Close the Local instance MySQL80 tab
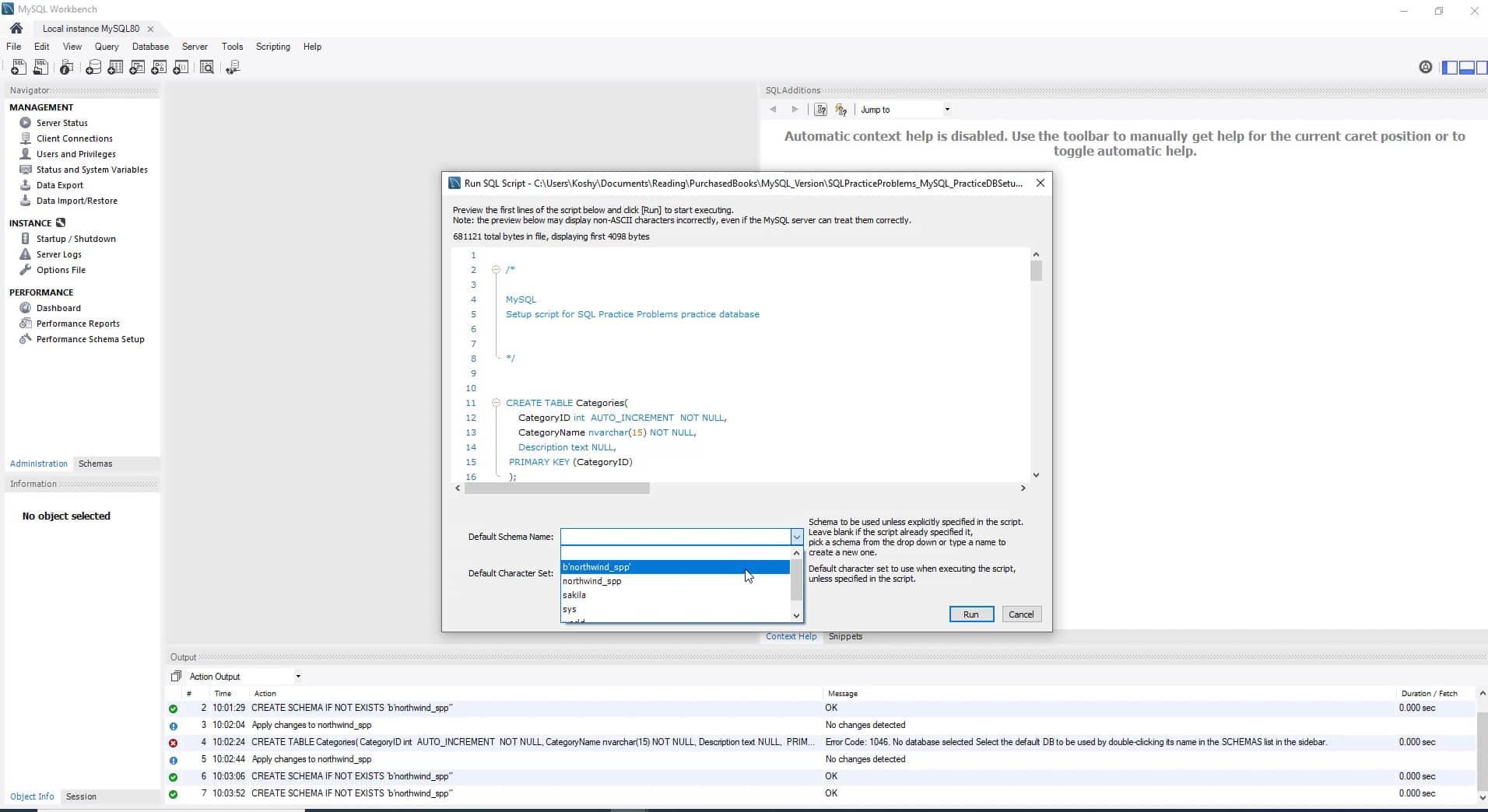Screen dimensions: 1488x812 point(151,29)
